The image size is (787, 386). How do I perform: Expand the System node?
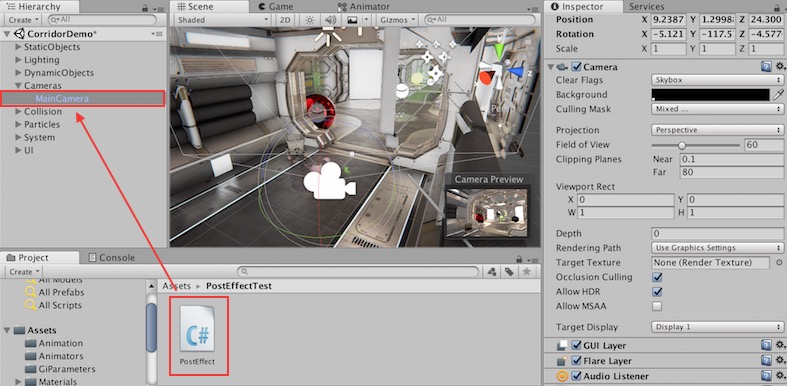click(19, 138)
